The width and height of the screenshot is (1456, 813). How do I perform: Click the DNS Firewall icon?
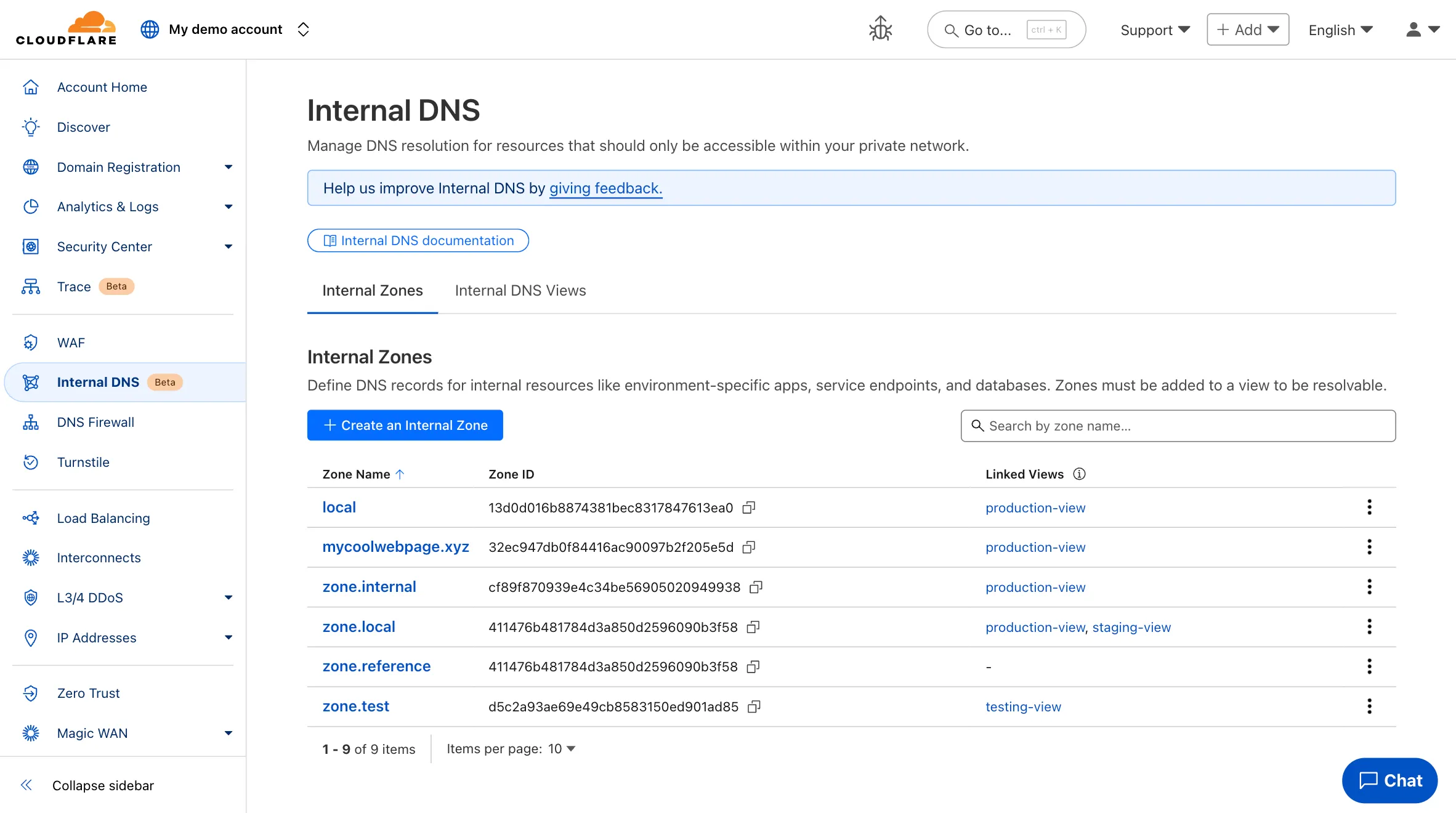[31, 422]
